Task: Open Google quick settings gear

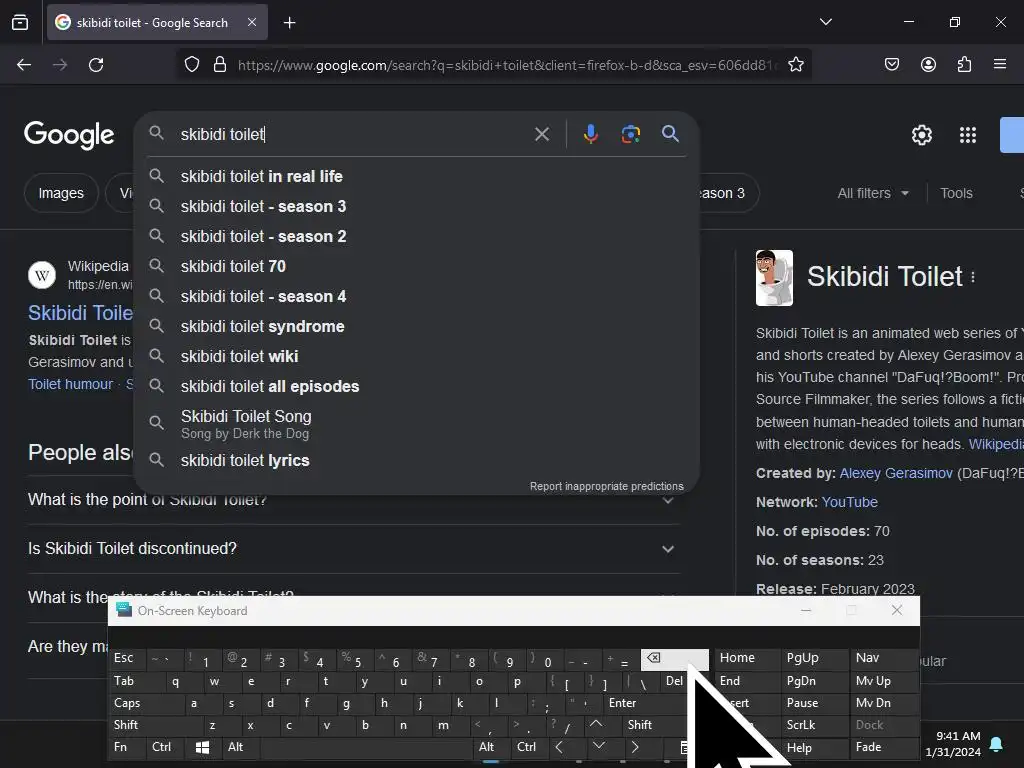Action: point(921,135)
